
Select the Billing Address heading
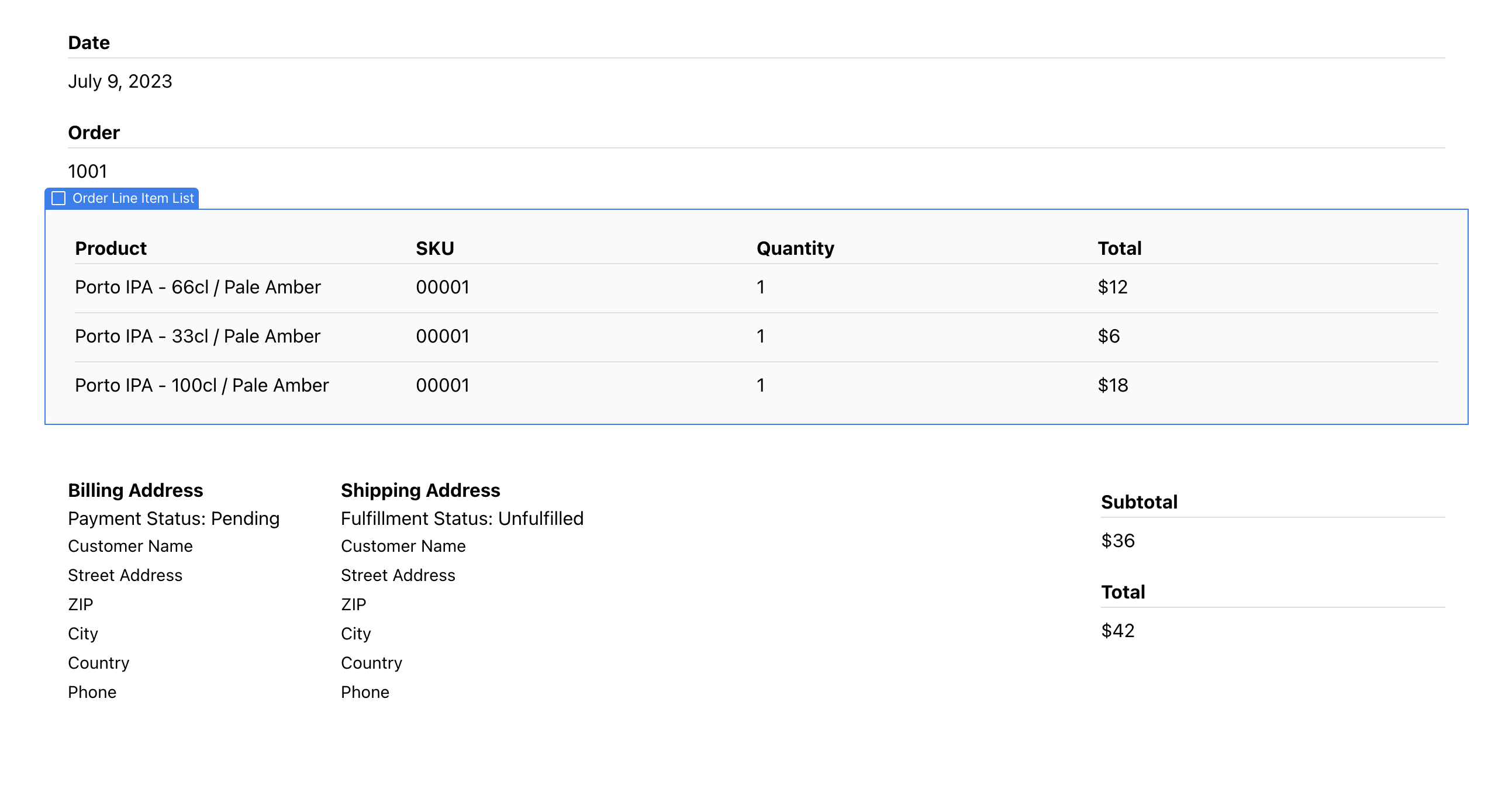click(136, 490)
